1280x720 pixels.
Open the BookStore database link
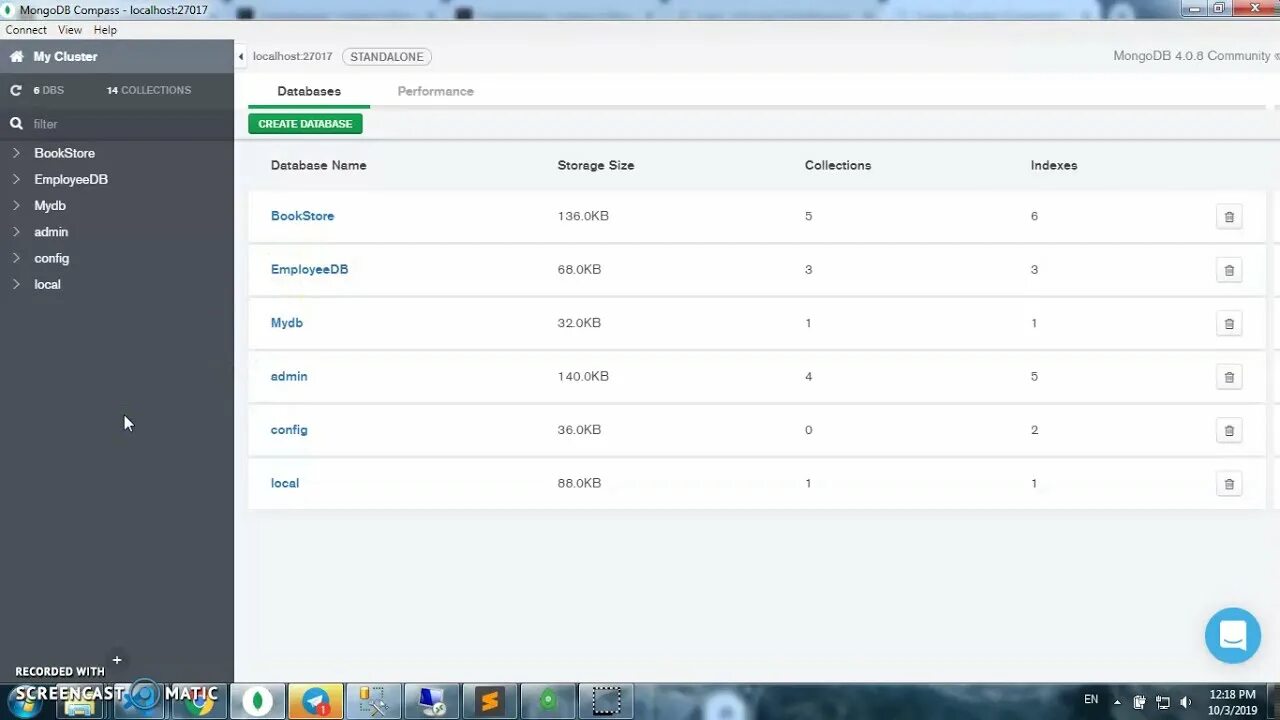(x=302, y=216)
